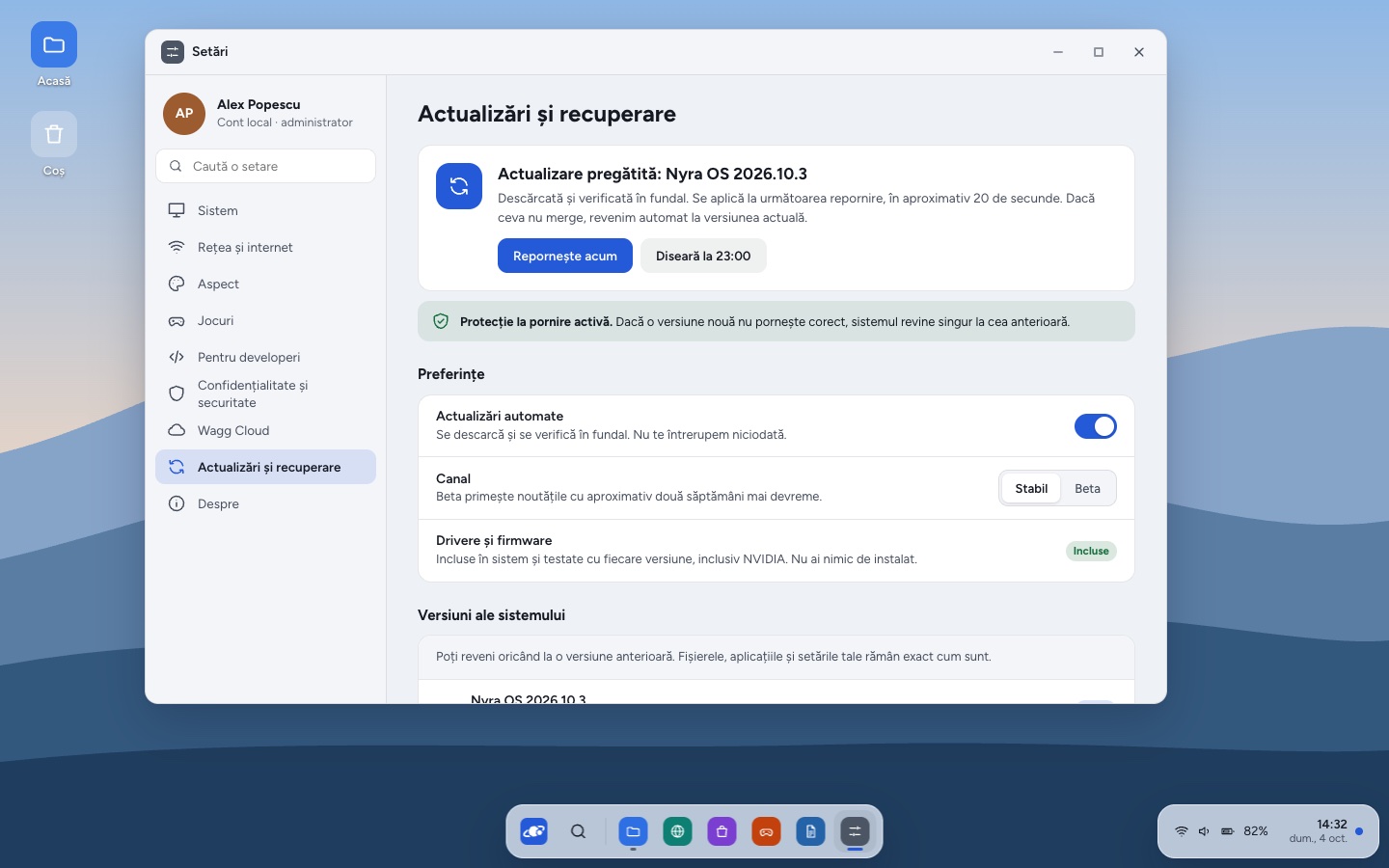
Task: Switch the channel to Beta
Action: click(x=1087, y=489)
